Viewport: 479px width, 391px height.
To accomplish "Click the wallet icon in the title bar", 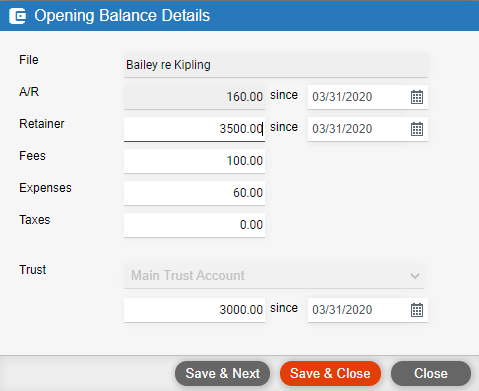I will 17,16.
